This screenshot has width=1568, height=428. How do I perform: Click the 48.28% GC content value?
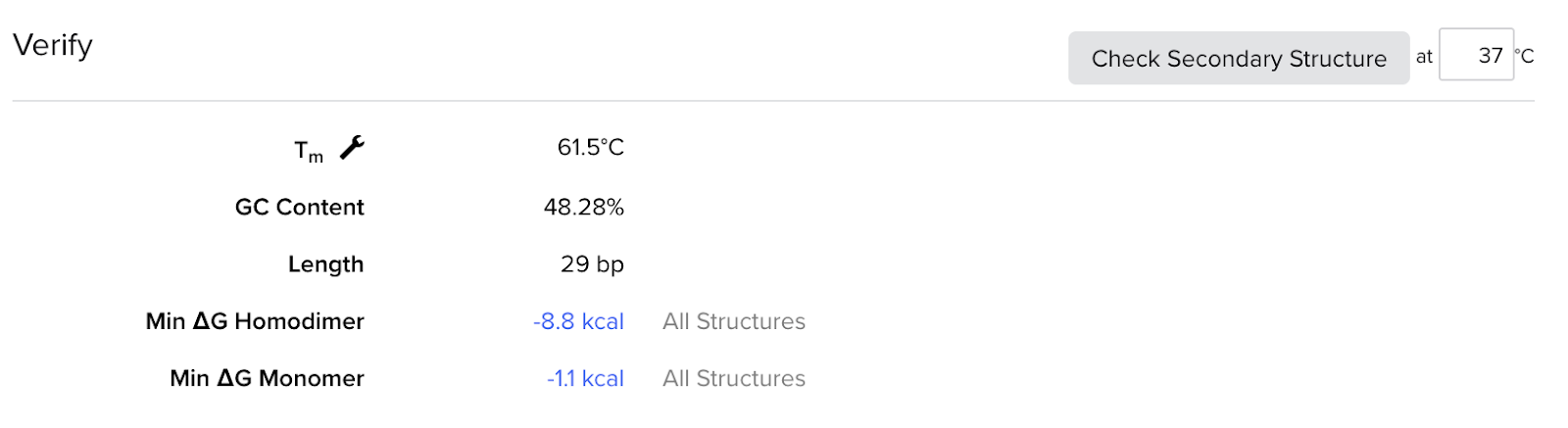(583, 208)
